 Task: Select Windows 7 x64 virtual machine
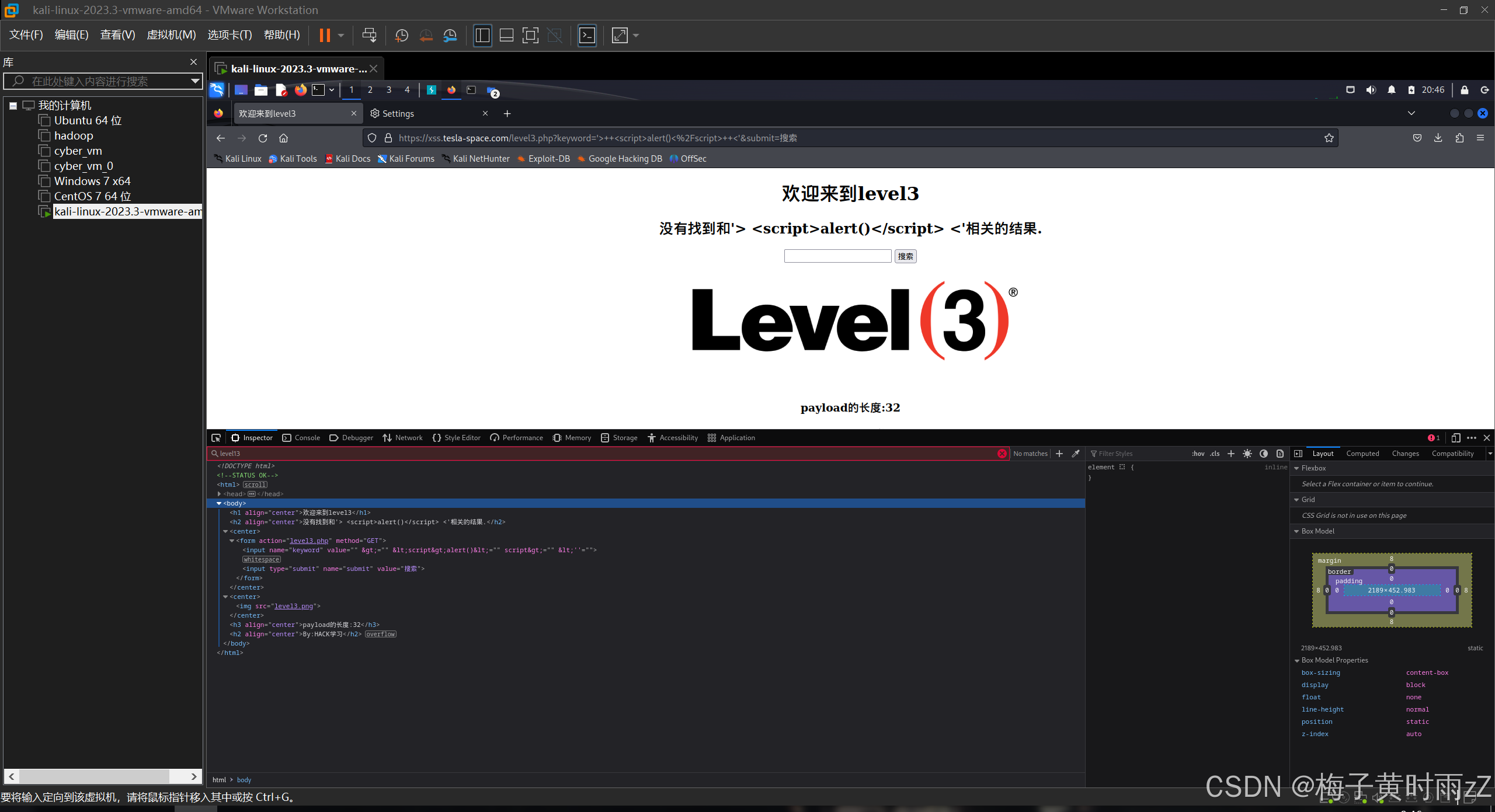click(x=92, y=181)
